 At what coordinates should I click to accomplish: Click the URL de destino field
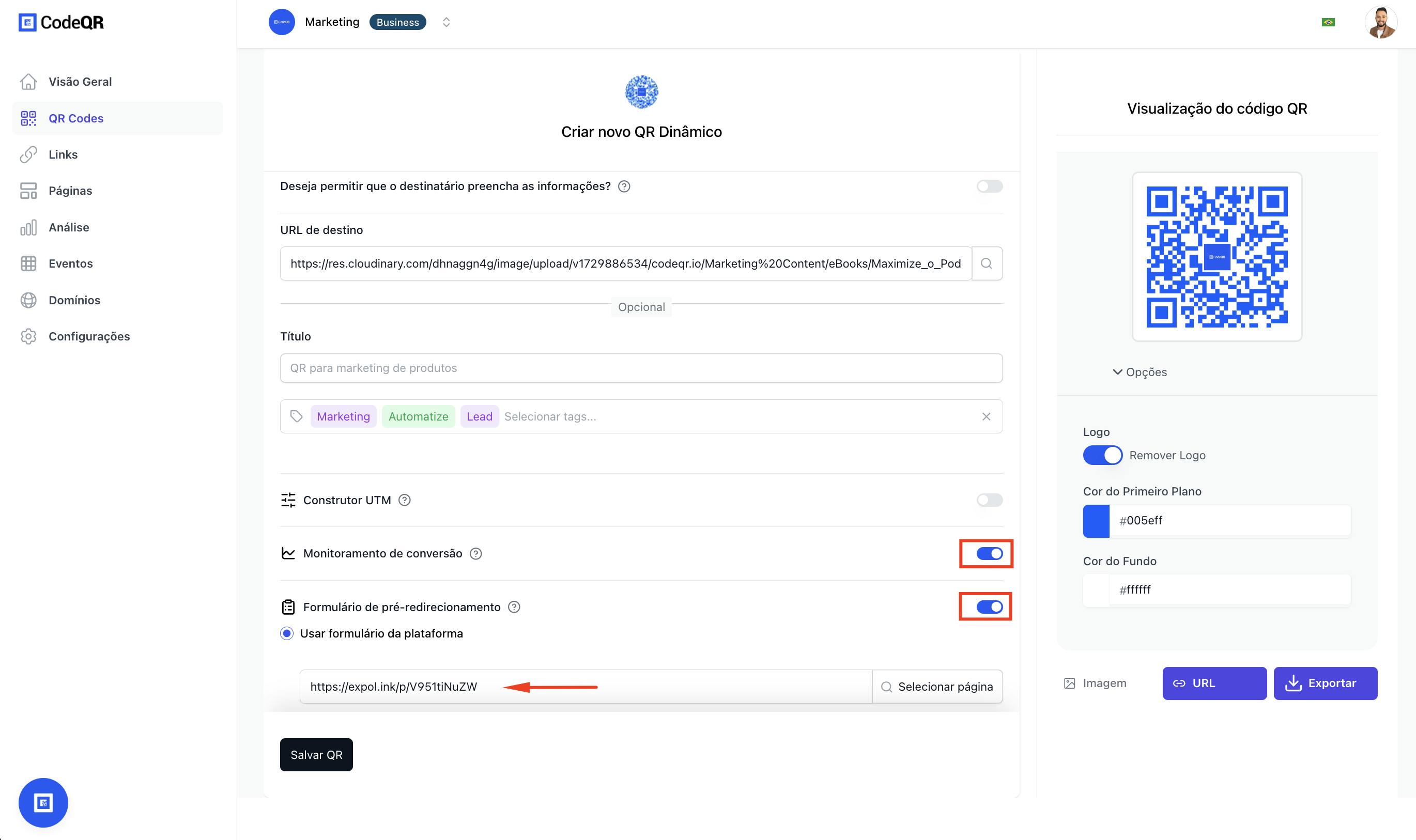626,263
